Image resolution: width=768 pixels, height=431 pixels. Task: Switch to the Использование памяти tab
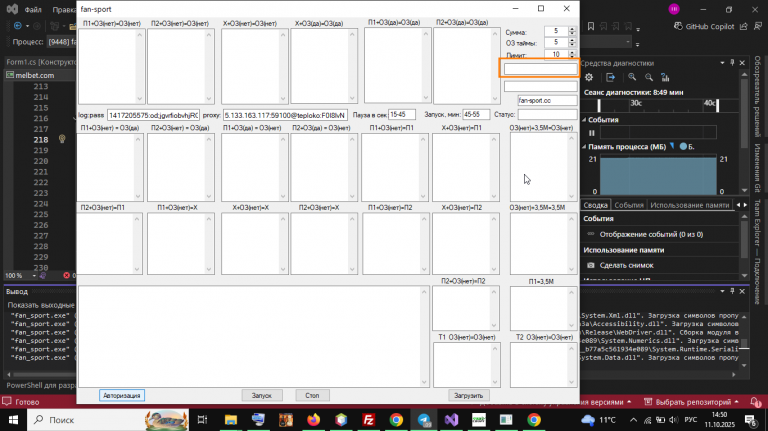pos(690,205)
